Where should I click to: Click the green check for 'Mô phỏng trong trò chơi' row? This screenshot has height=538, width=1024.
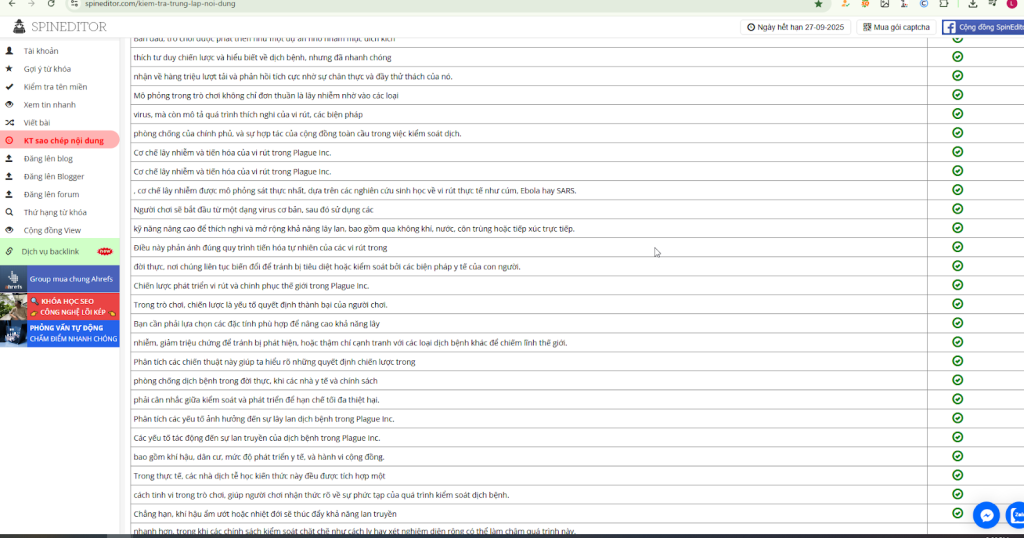(x=957, y=95)
